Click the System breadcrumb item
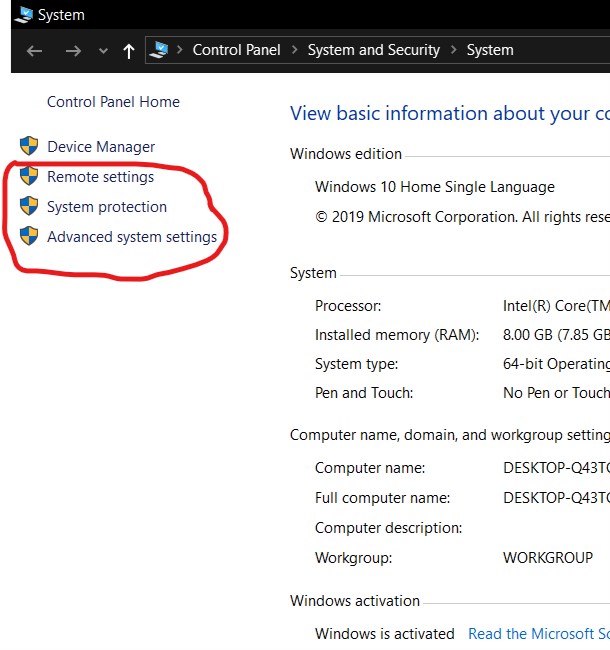The width and height of the screenshot is (610, 650). pos(490,50)
